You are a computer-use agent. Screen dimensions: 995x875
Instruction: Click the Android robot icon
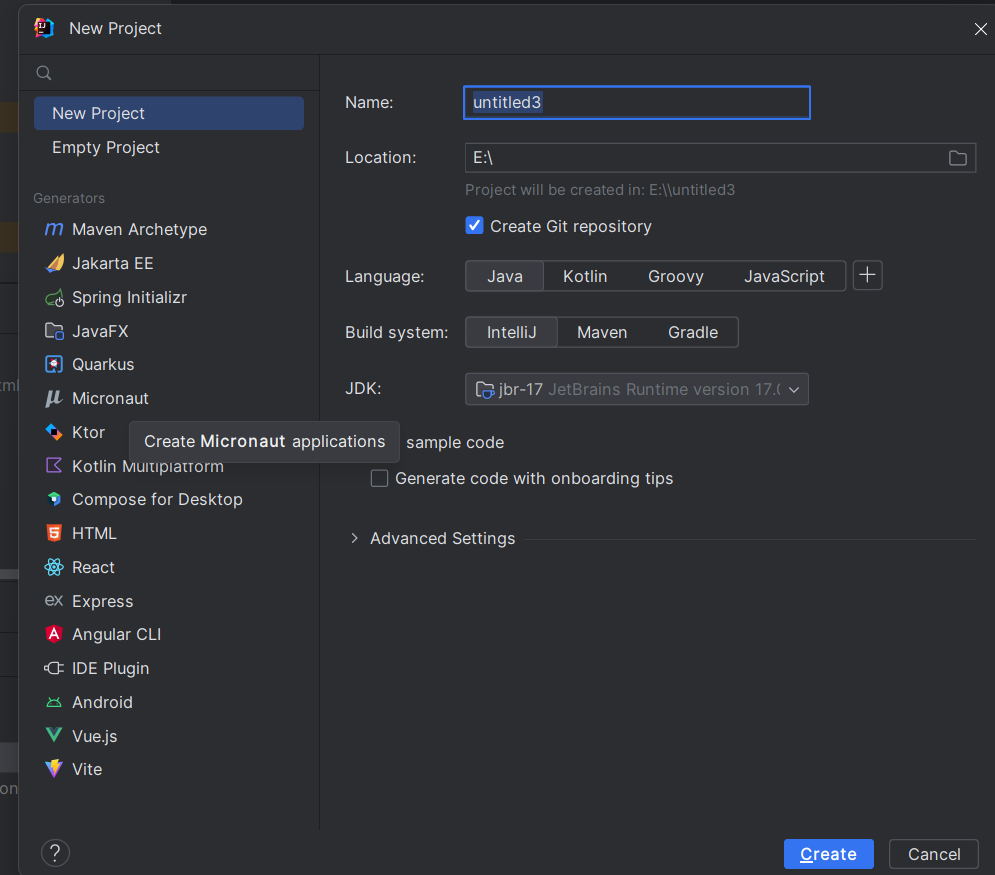coord(54,702)
